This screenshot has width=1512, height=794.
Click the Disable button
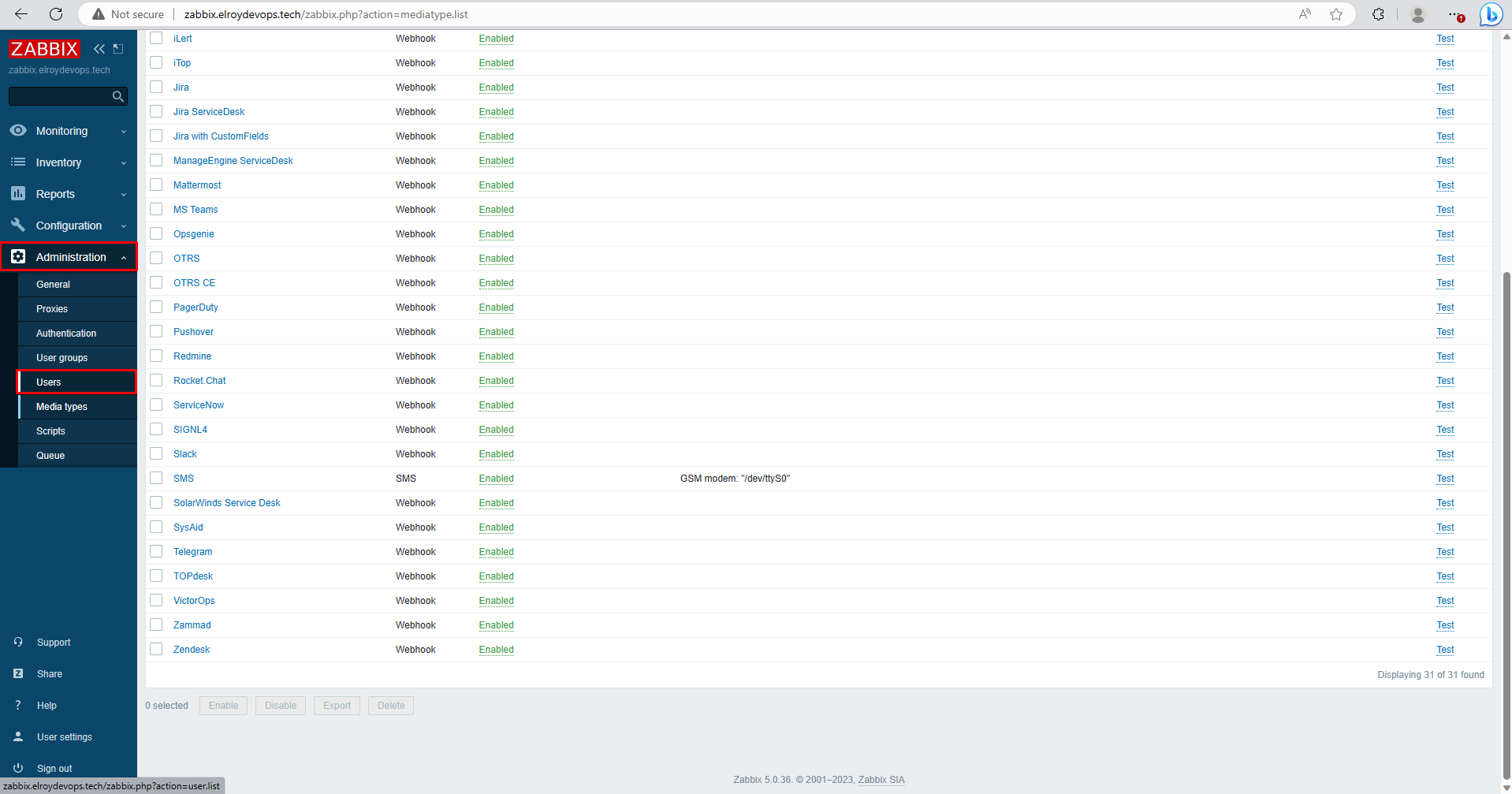(x=281, y=706)
